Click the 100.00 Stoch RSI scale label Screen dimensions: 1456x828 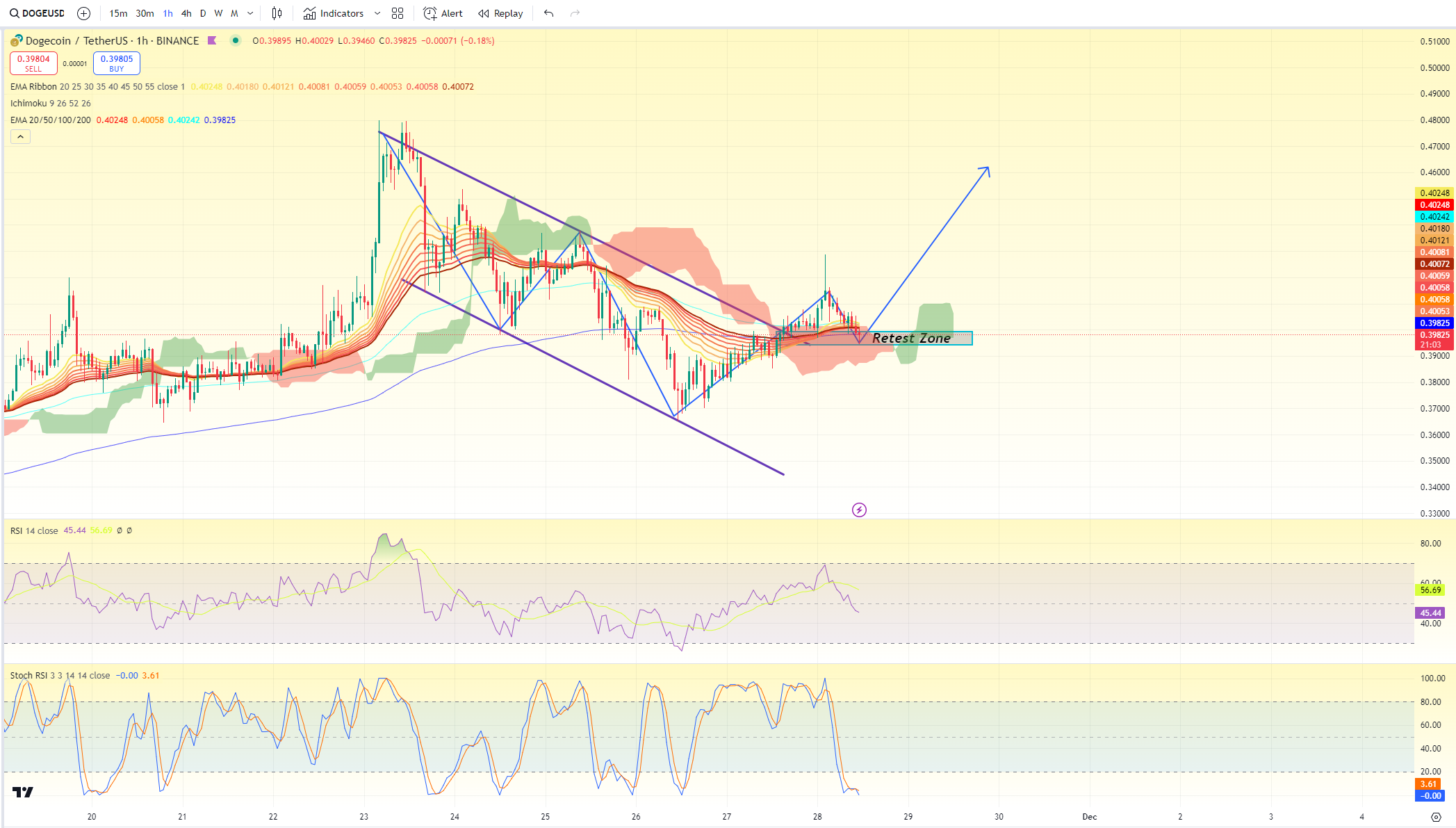click(1432, 679)
